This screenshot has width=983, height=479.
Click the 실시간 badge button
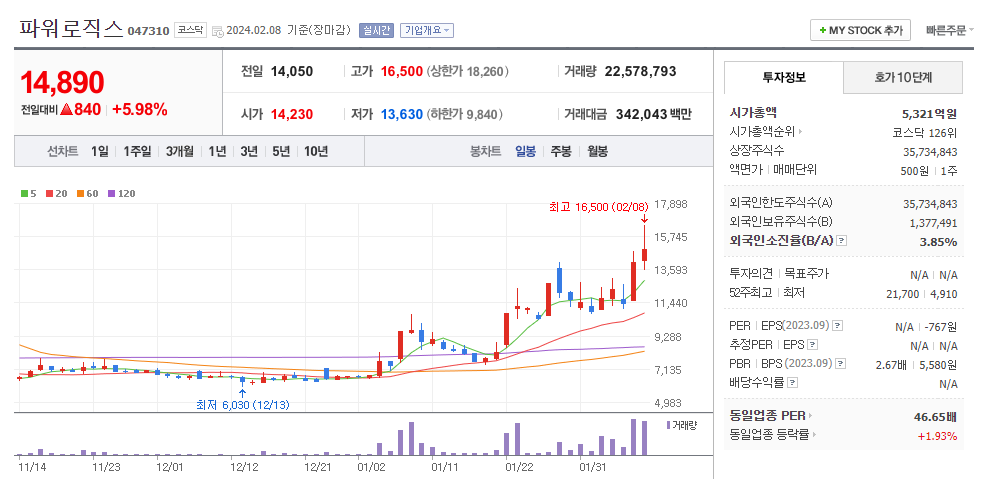(376, 30)
